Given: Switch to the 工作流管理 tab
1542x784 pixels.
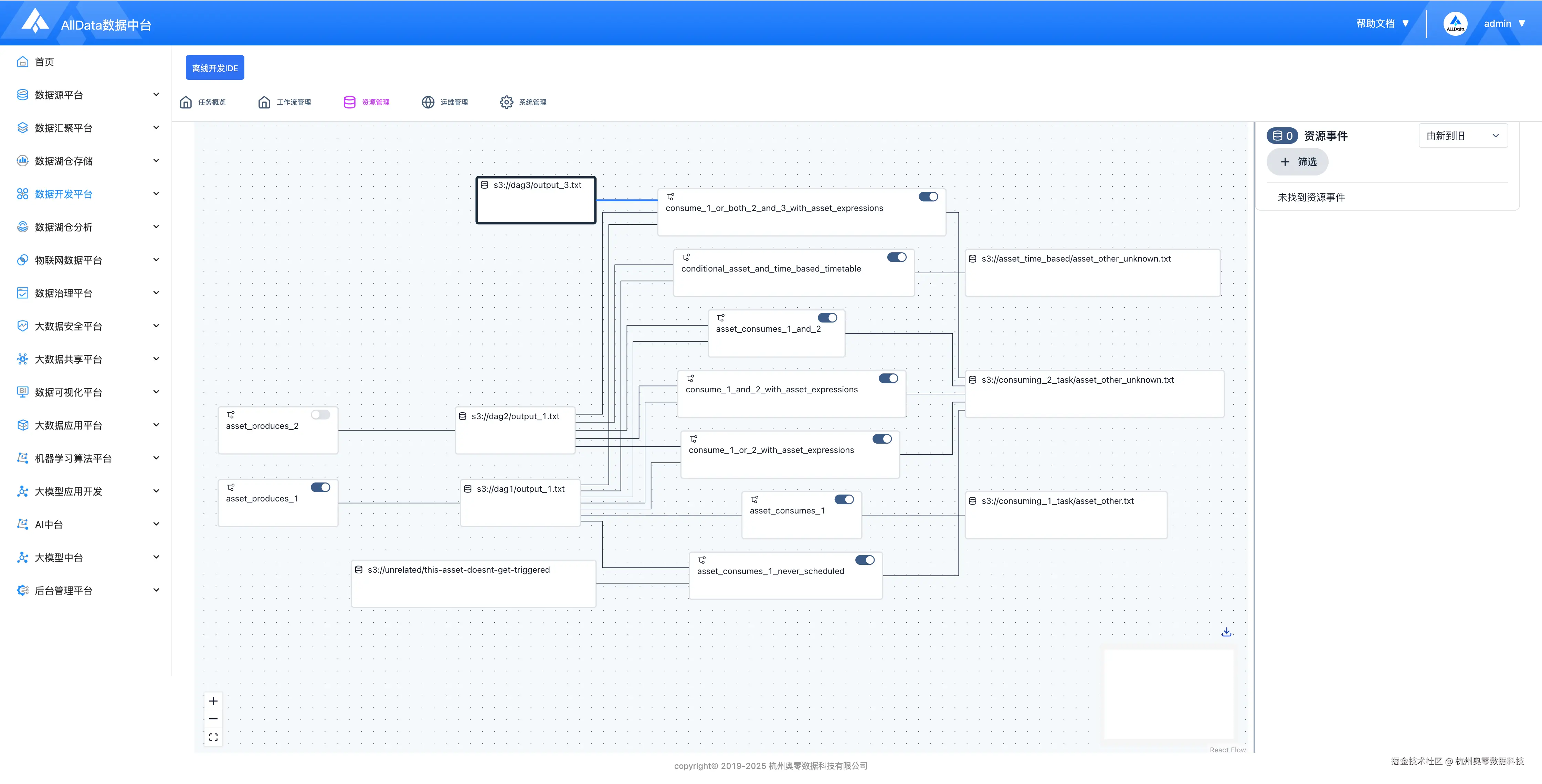Looking at the screenshot, I should (x=285, y=102).
